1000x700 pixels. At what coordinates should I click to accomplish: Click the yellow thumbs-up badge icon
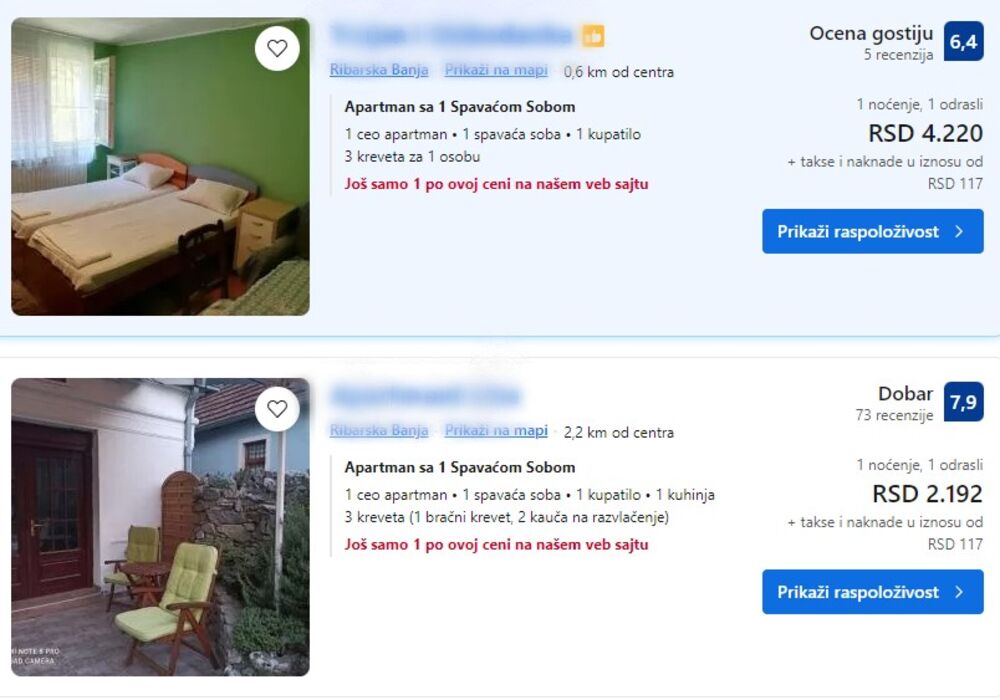593,36
